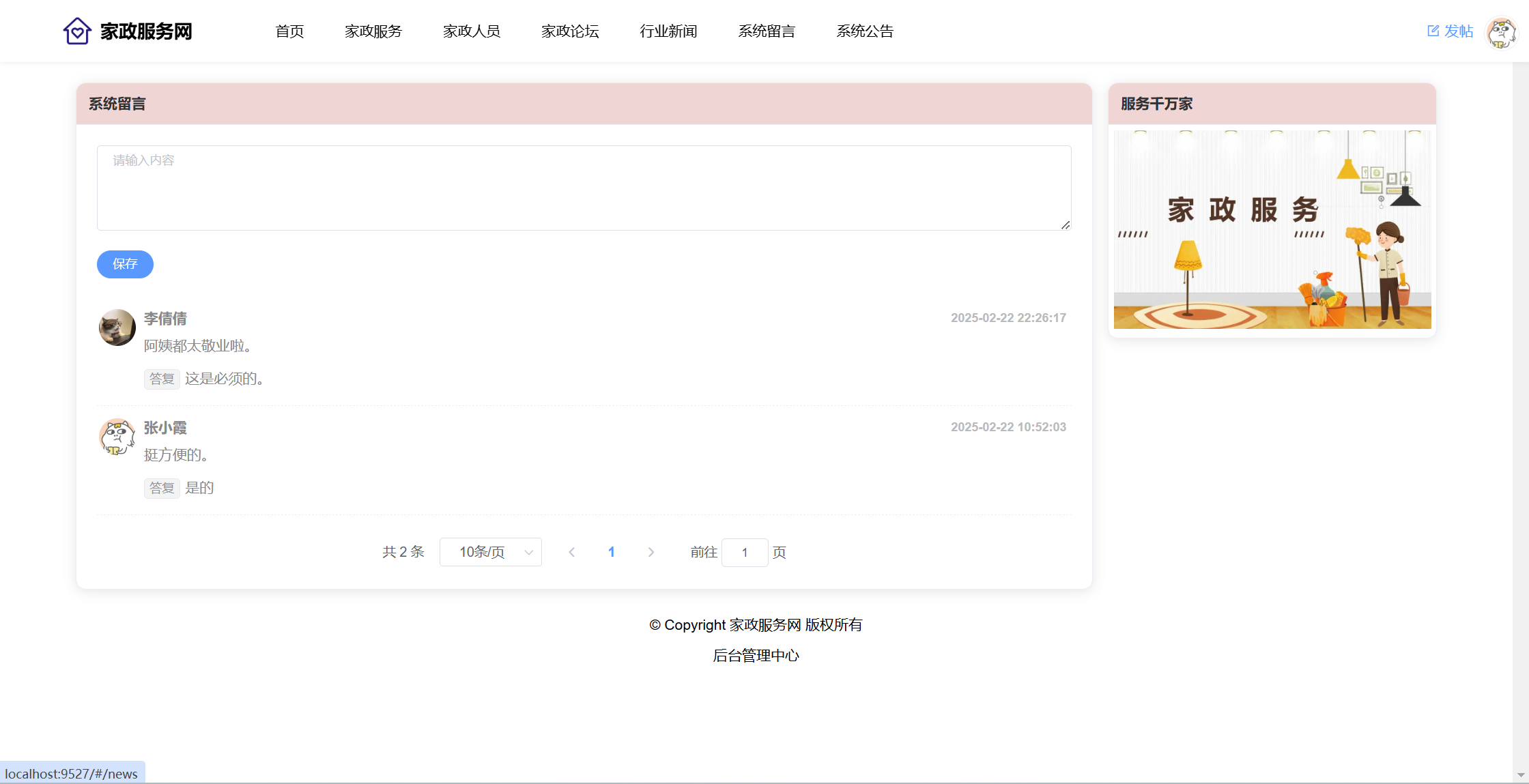Image resolution: width=1529 pixels, height=784 pixels.
Task: Go to 系统公告 menu item
Action: point(865,31)
